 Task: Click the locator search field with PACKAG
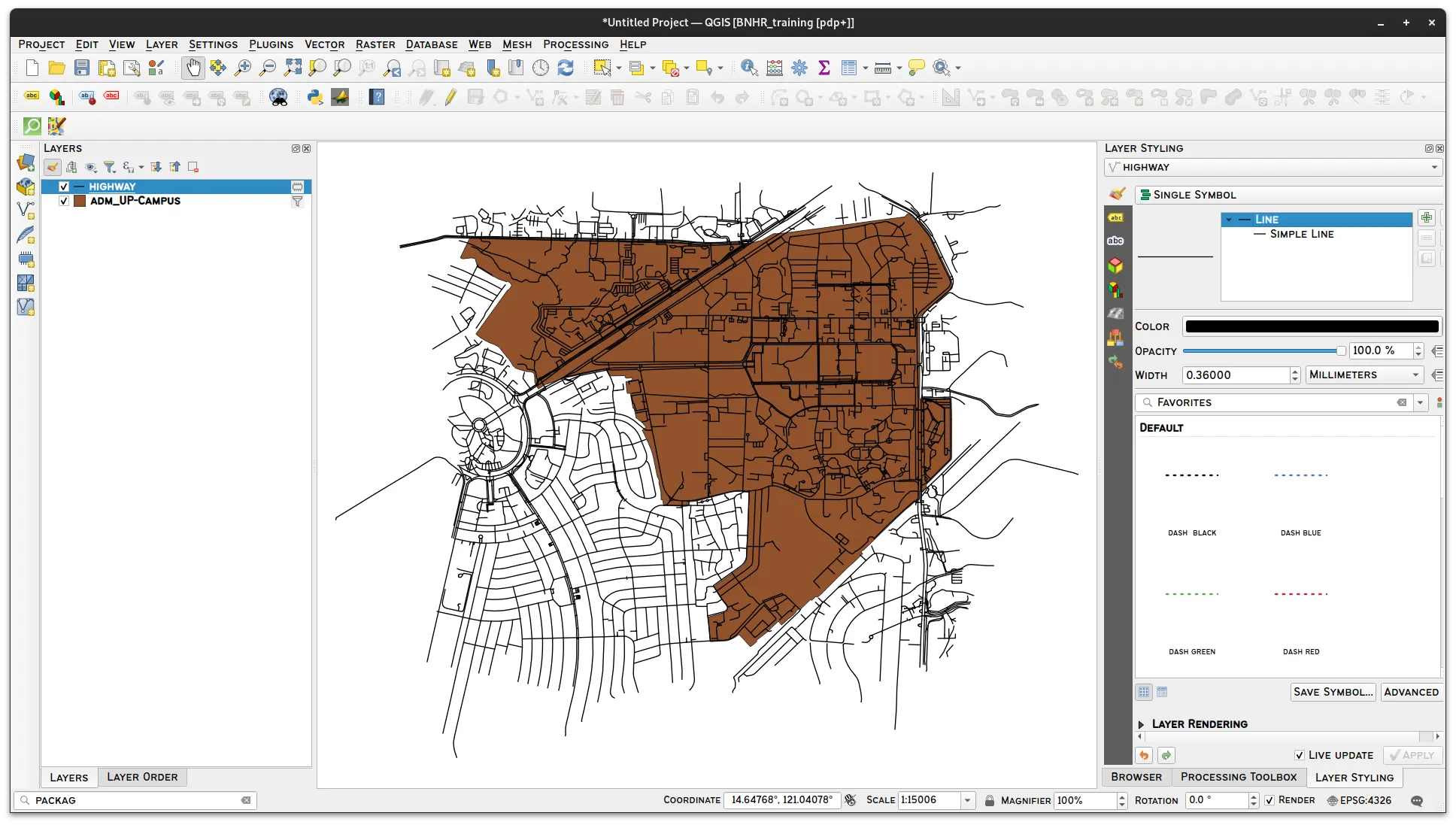(135, 800)
